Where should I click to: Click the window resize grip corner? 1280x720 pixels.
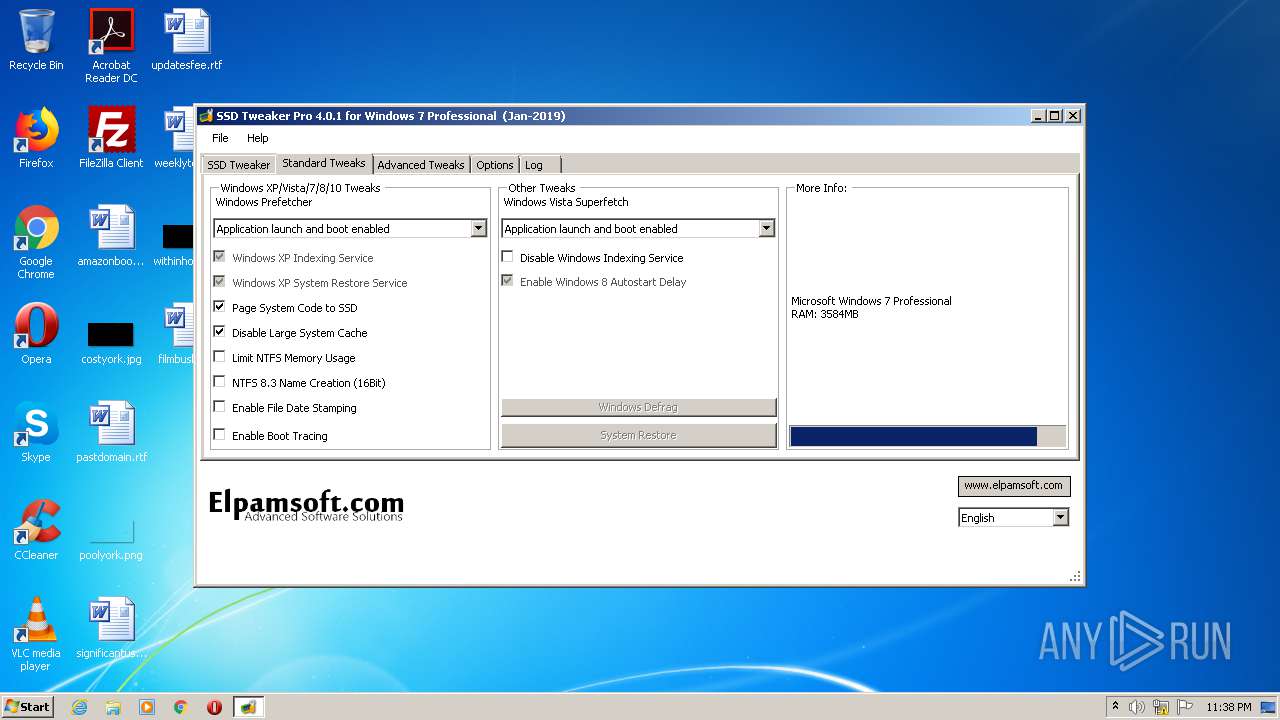pyautogui.click(x=1076, y=577)
